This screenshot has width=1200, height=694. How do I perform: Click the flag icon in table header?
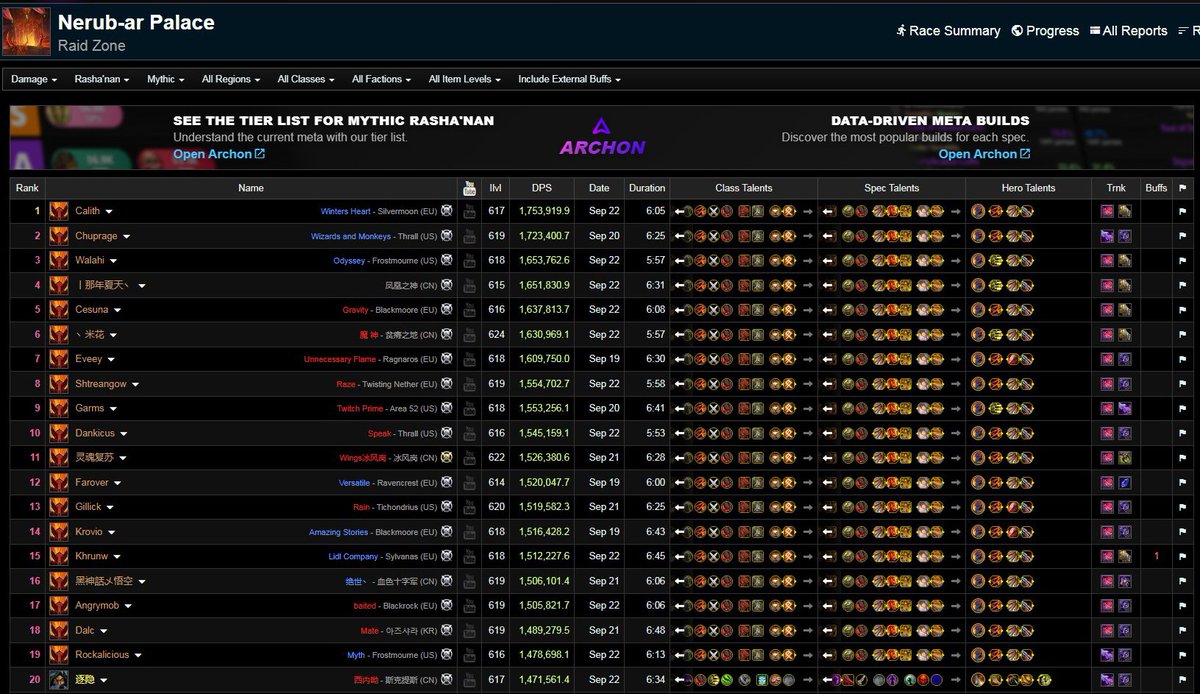tap(1182, 188)
